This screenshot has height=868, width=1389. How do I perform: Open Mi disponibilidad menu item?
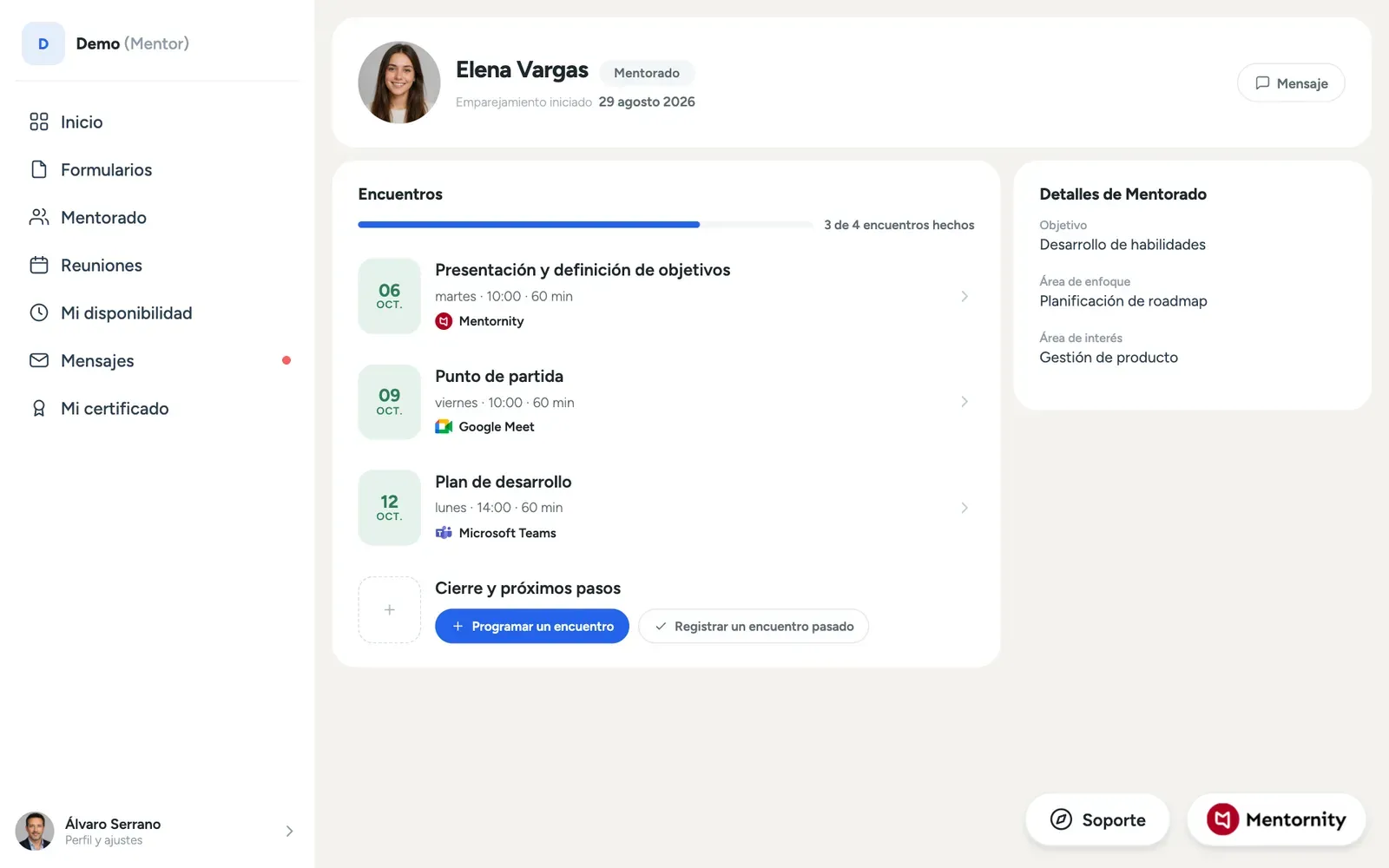[x=157, y=312]
